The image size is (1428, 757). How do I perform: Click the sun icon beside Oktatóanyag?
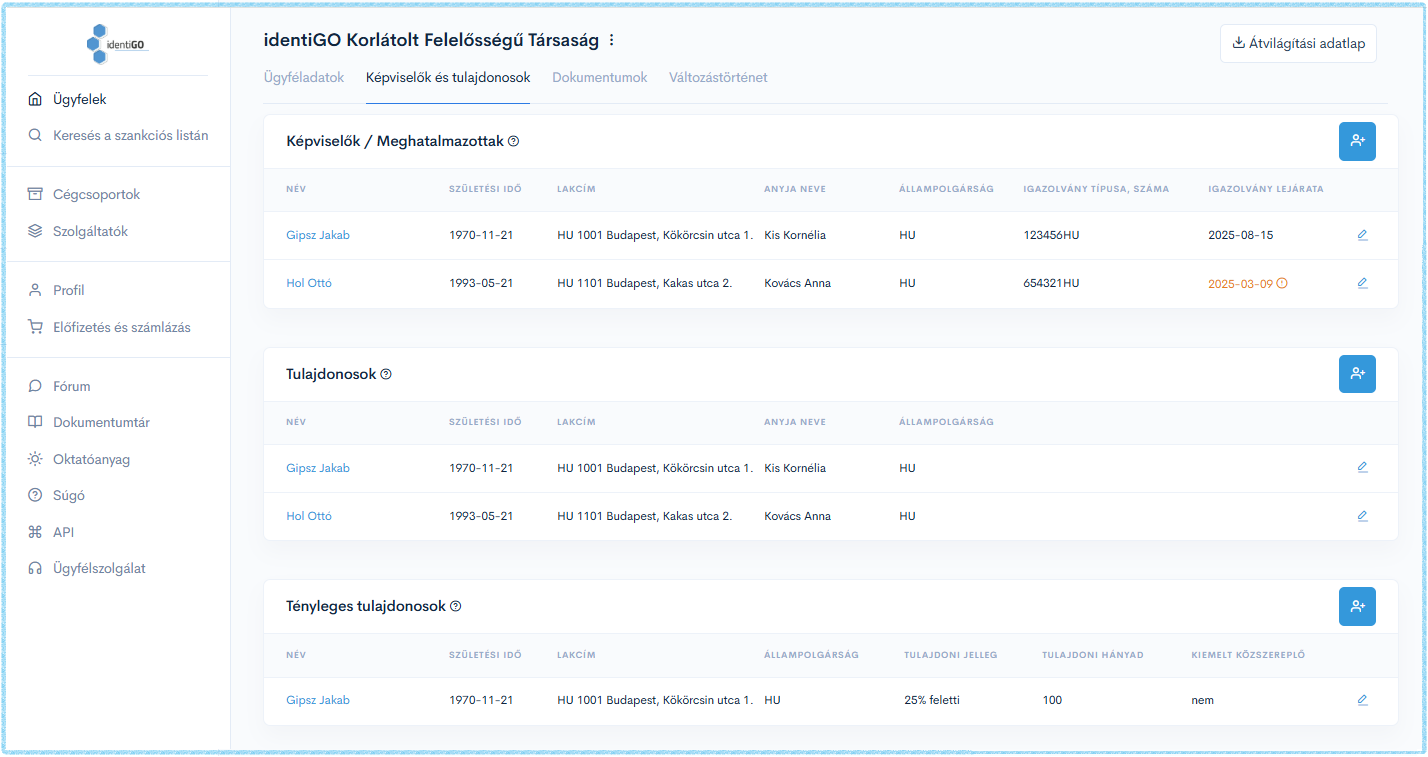35,459
